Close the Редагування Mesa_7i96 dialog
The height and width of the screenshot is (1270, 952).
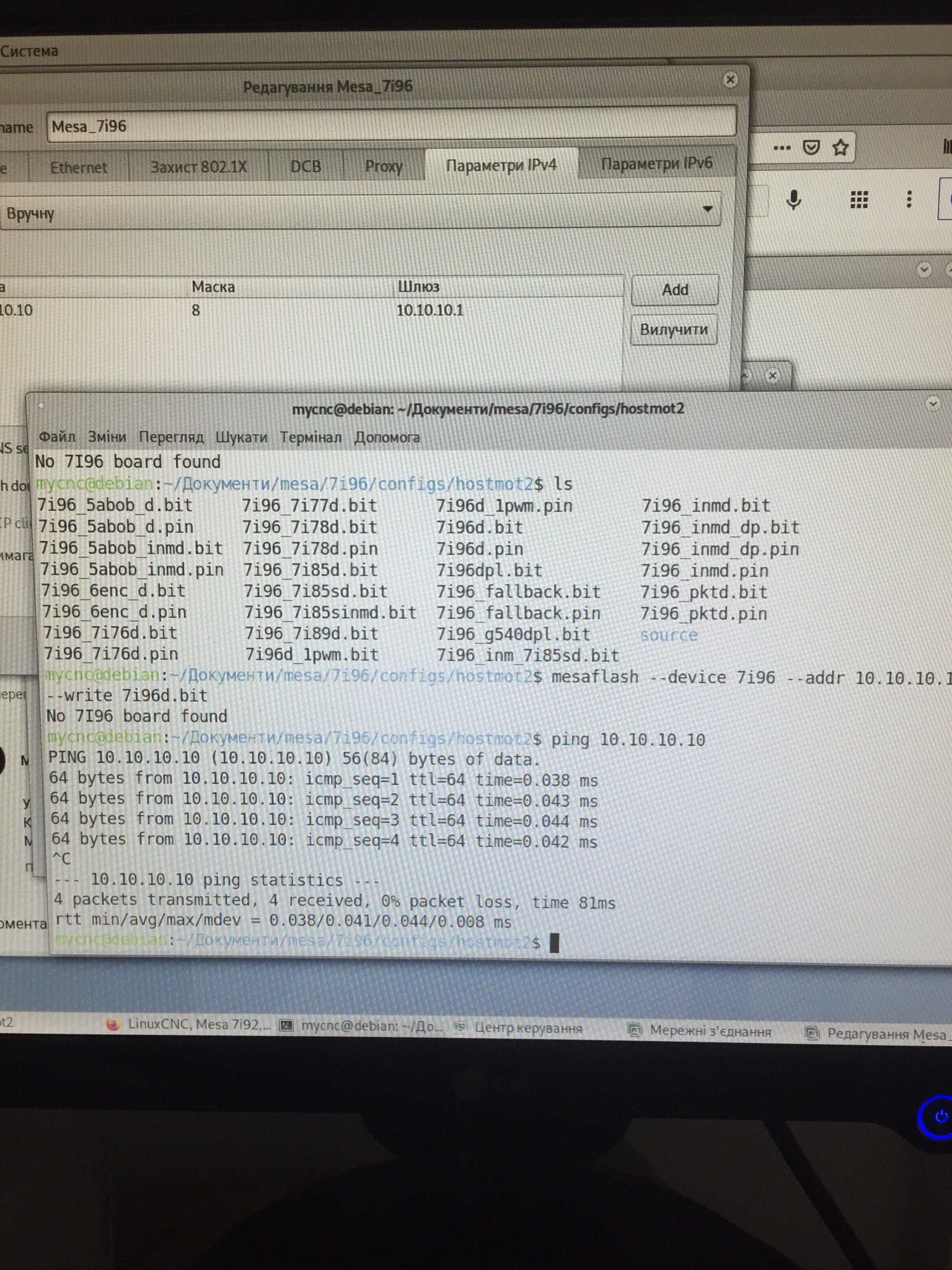point(730,79)
